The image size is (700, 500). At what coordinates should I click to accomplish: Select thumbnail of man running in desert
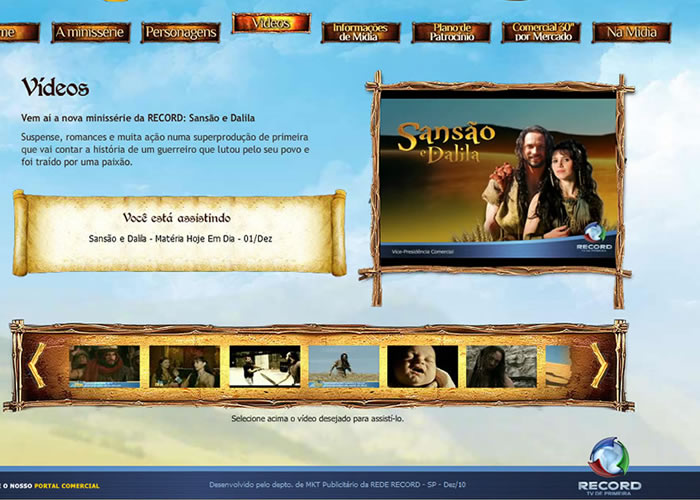pos(344,367)
